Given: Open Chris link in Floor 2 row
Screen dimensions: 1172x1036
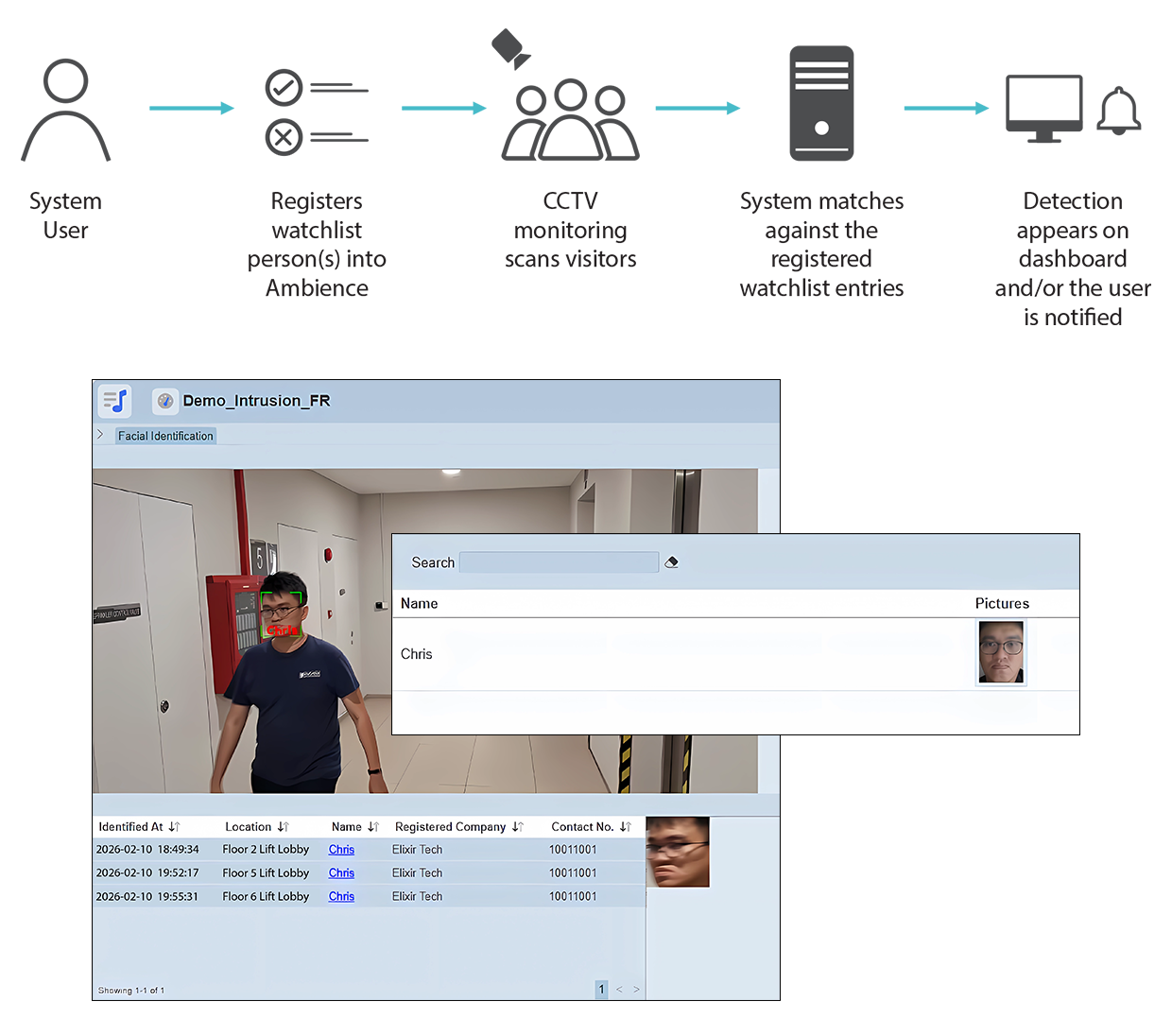Looking at the screenshot, I should click(341, 850).
